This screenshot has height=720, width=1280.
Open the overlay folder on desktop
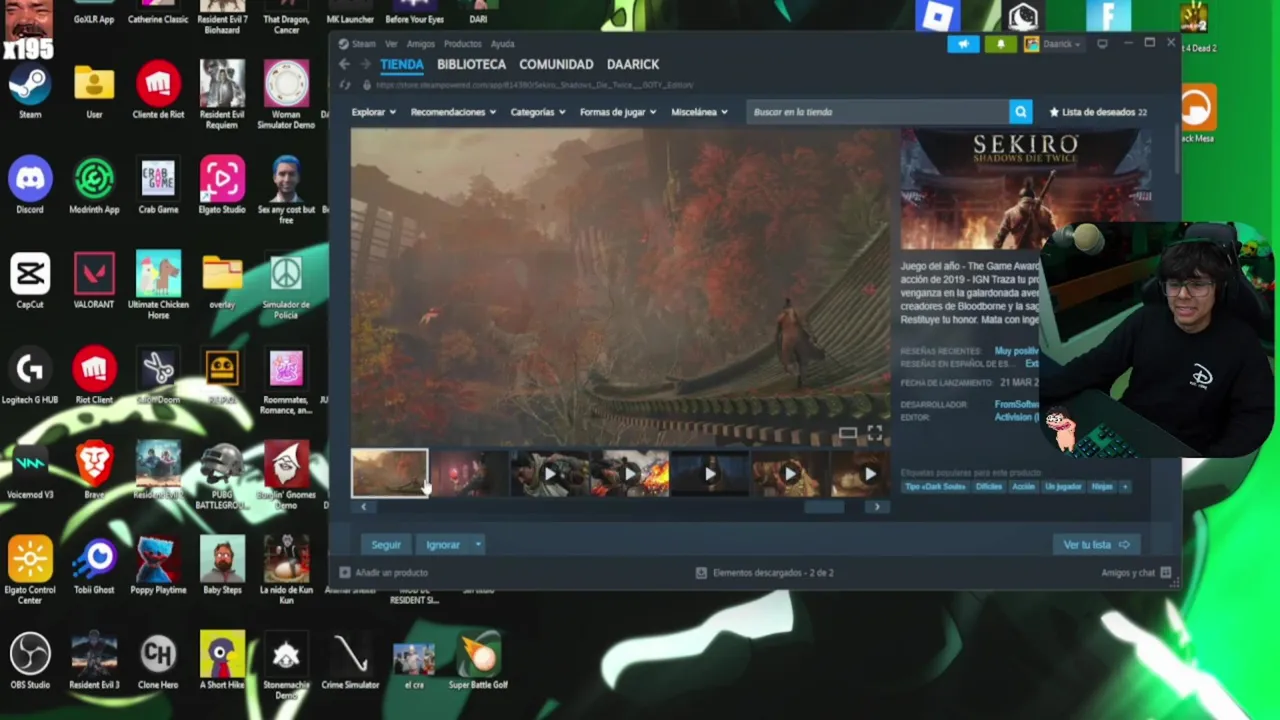pos(222,280)
